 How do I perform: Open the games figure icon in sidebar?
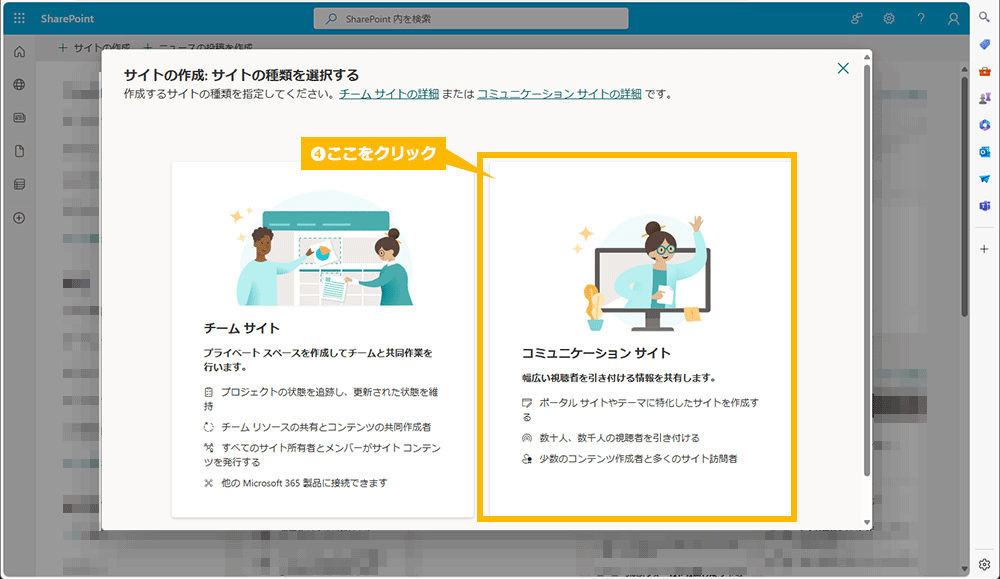(985, 98)
